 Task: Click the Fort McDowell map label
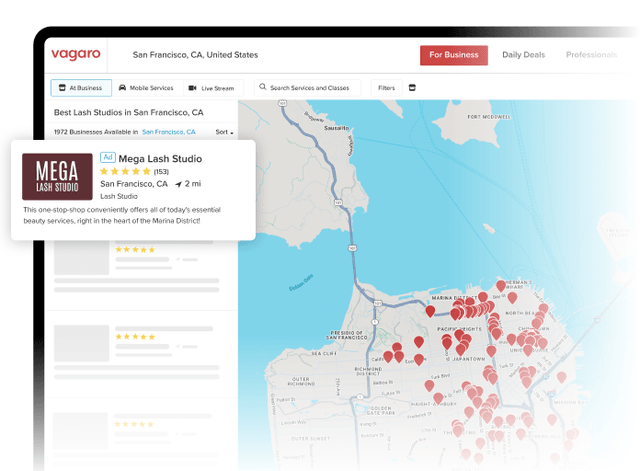pos(489,117)
